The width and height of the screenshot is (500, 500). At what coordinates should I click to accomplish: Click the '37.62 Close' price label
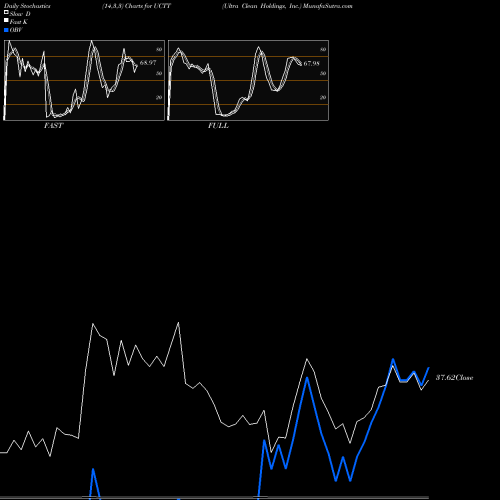click(455, 377)
